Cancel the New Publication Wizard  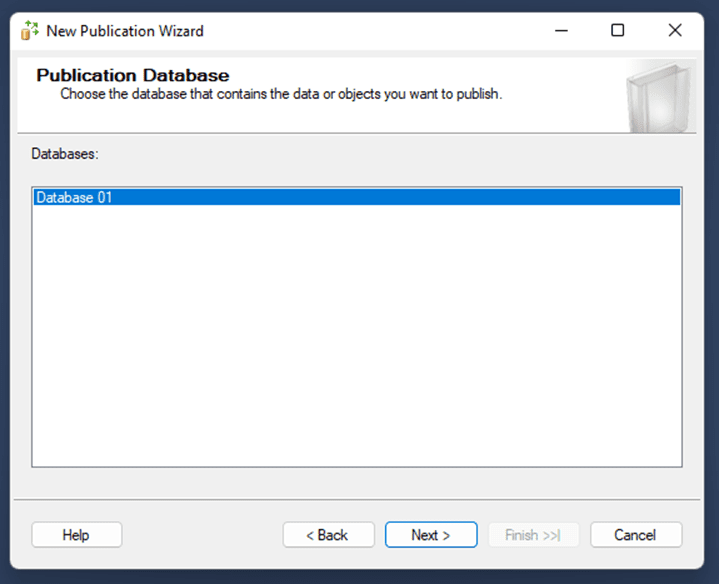[x=636, y=534]
